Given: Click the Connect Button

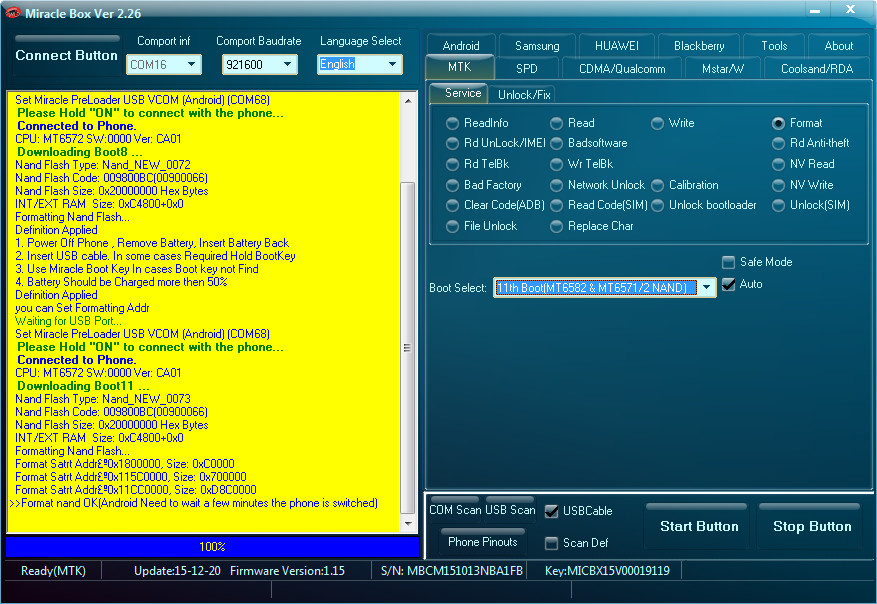Looking at the screenshot, I should (x=67, y=55).
